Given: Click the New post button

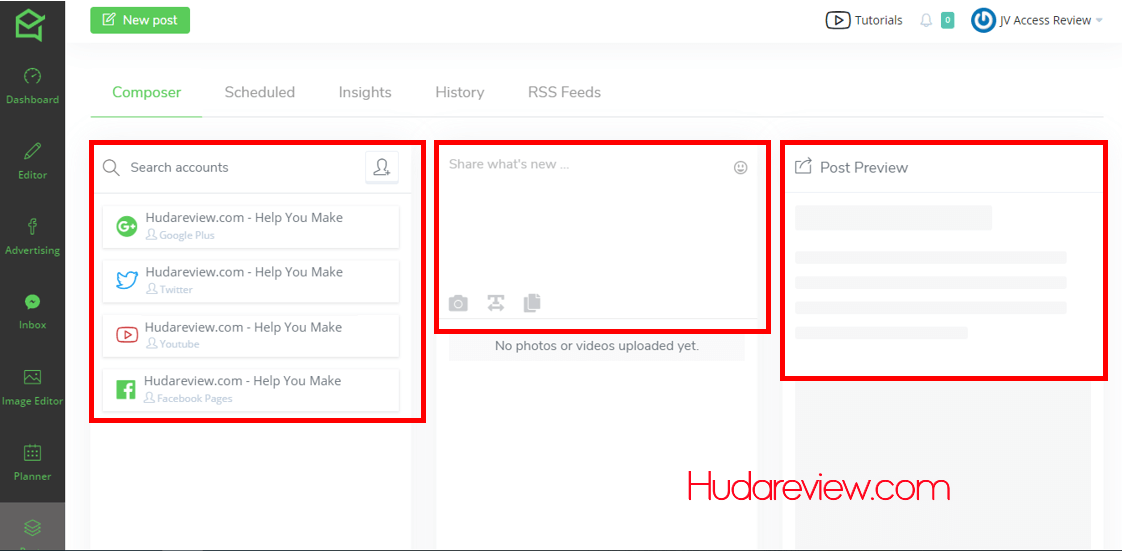Looking at the screenshot, I should point(140,20).
